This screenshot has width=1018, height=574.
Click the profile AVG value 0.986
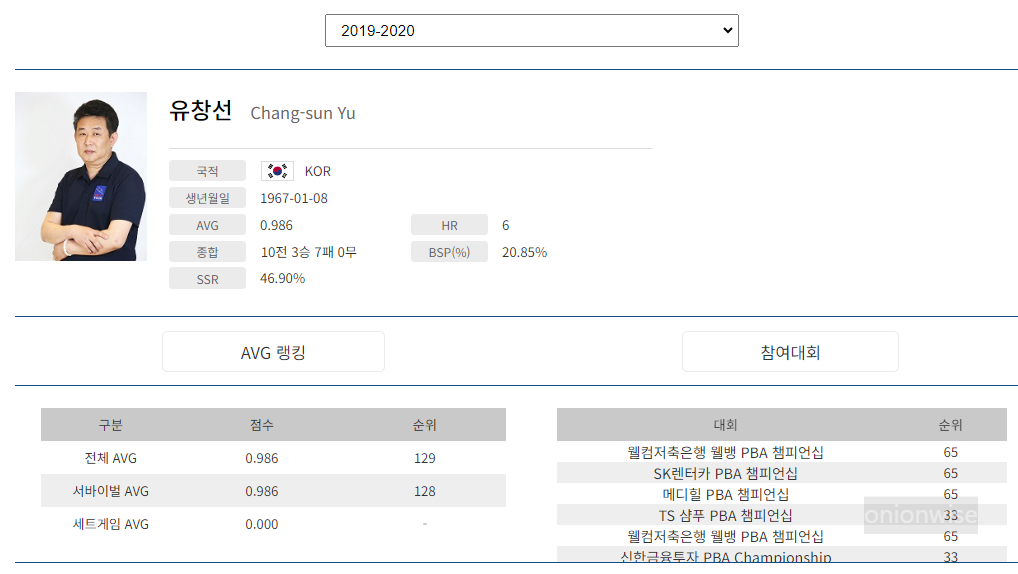[x=277, y=225]
